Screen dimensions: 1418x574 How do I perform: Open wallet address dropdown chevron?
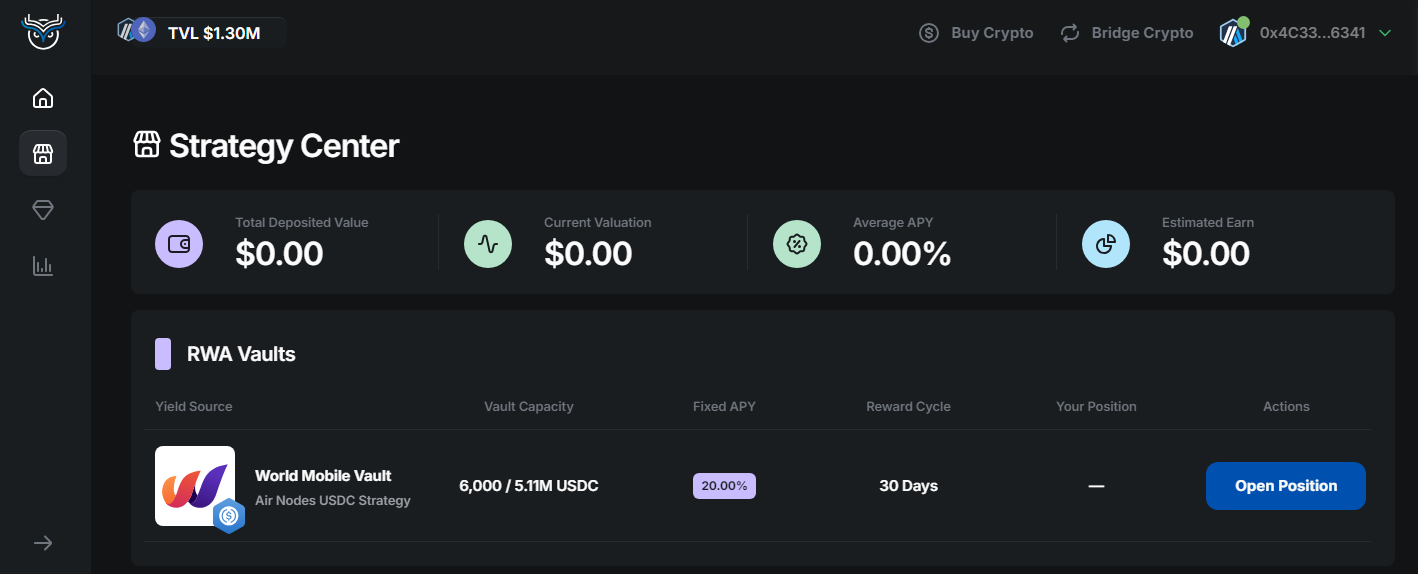[1385, 33]
